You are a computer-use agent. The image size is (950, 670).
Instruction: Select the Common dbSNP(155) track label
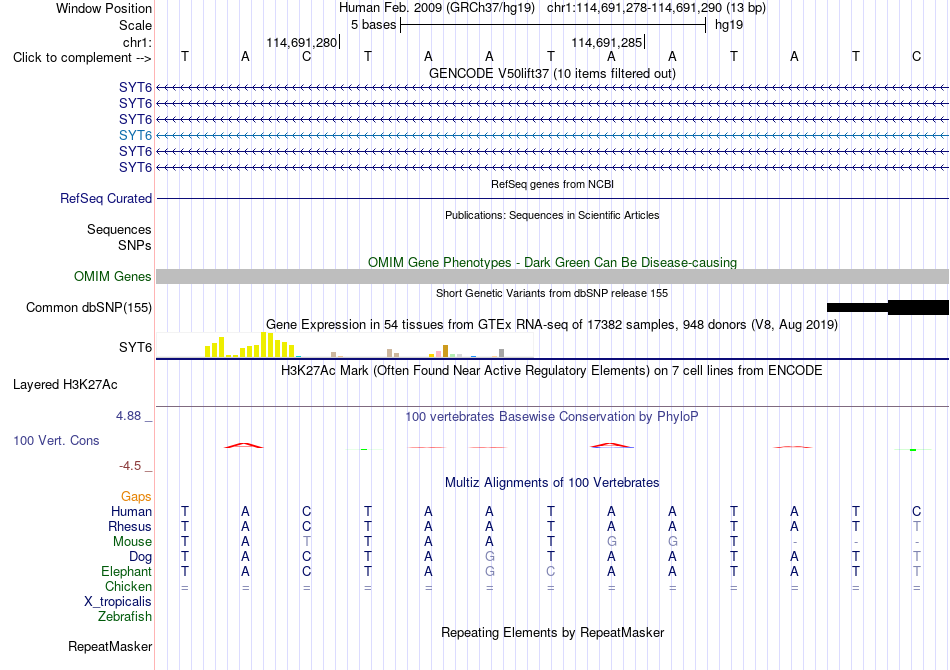click(89, 307)
